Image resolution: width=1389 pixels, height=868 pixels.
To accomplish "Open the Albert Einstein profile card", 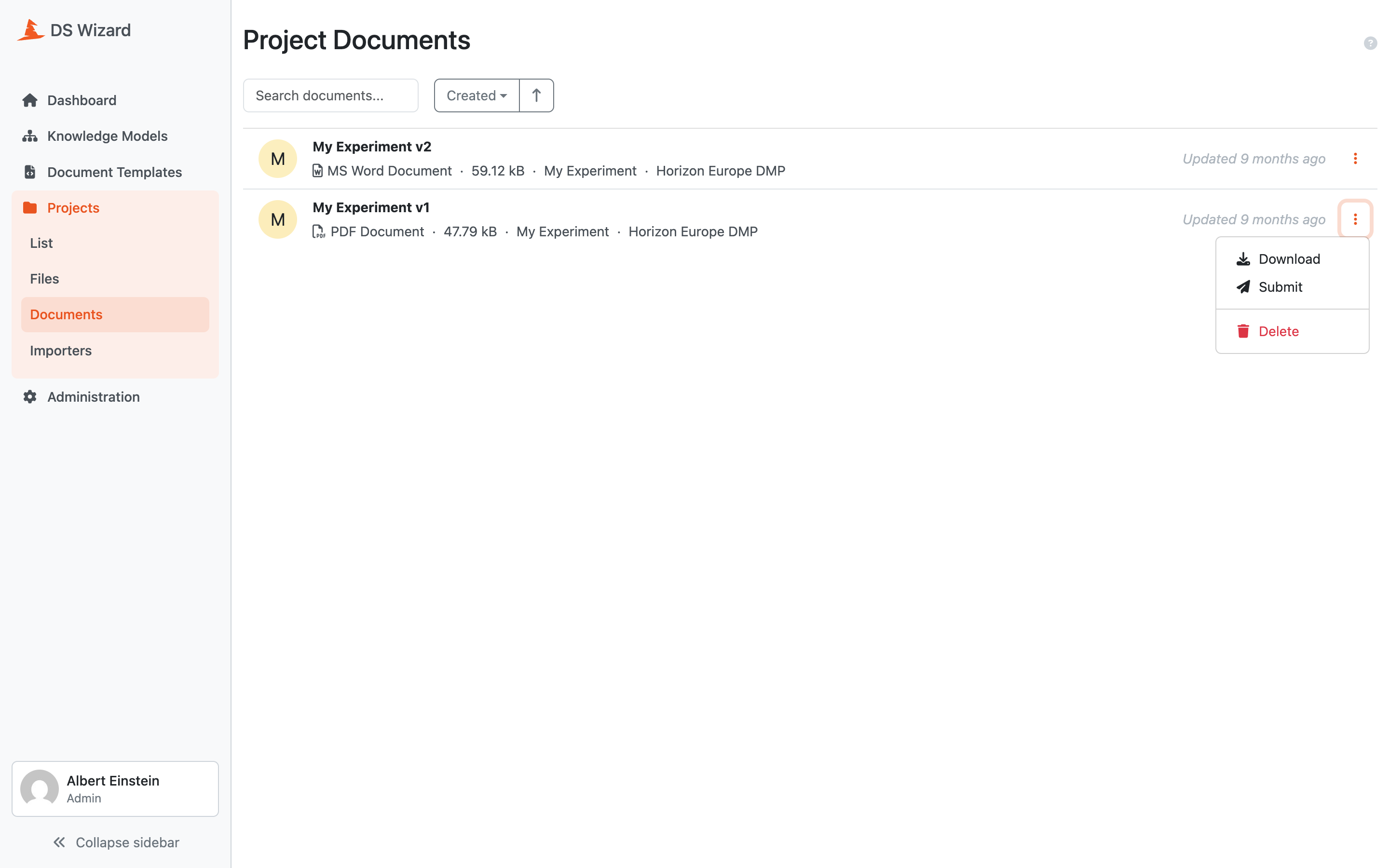I will pyautogui.click(x=115, y=789).
